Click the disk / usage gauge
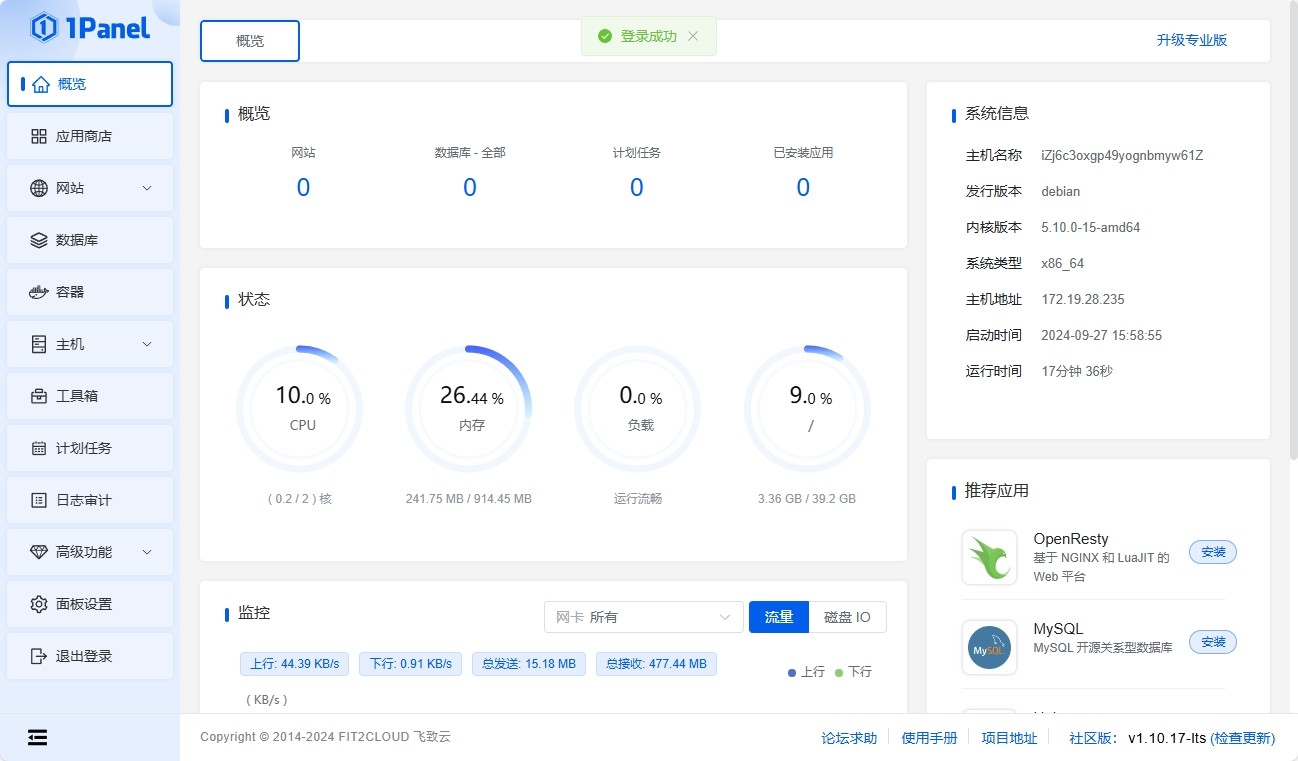Screen dimensions: 1298x761 (808, 408)
